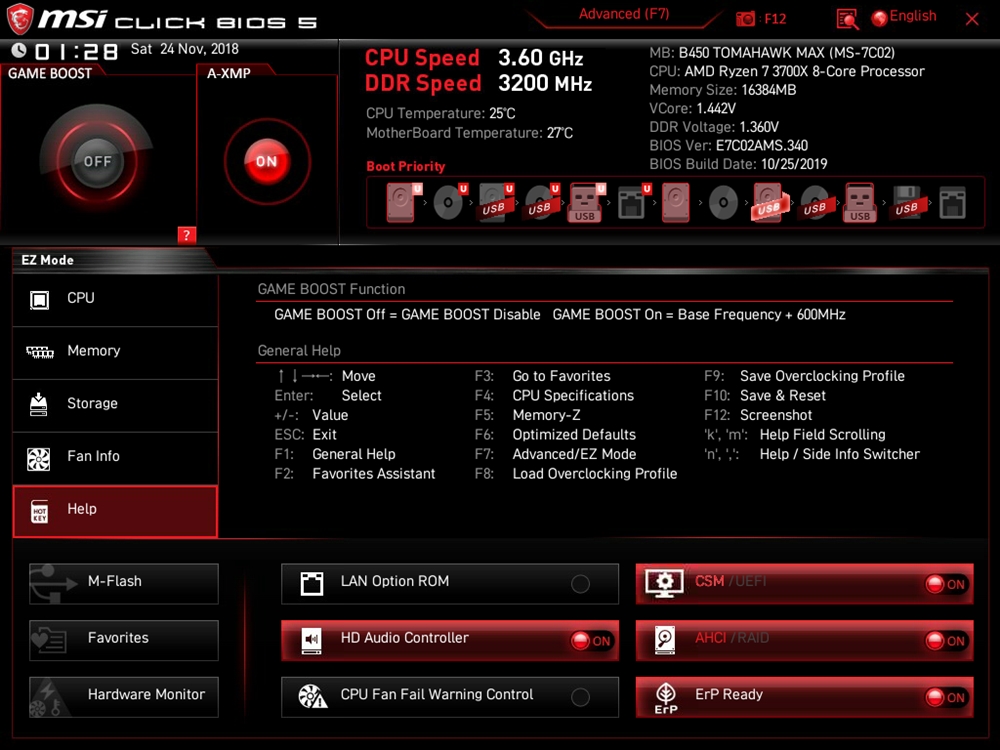
Task: Select the highlighted red USB hard drive boot icon
Action: (x=769, y=202)
